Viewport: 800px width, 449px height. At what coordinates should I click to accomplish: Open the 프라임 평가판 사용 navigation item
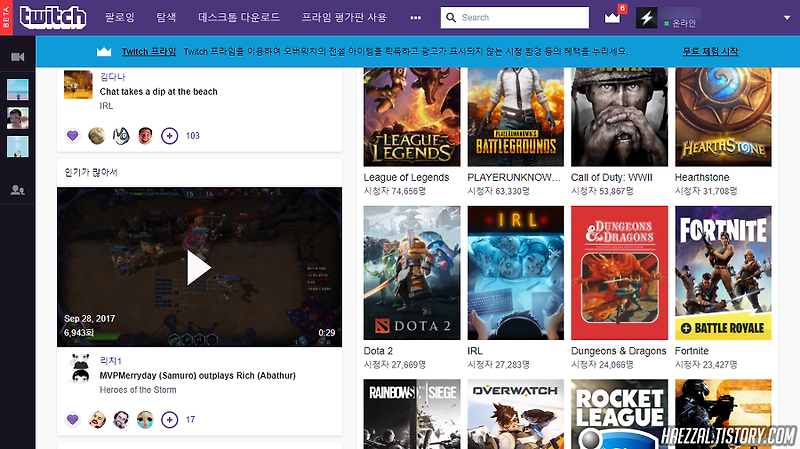tap(344, 17)
